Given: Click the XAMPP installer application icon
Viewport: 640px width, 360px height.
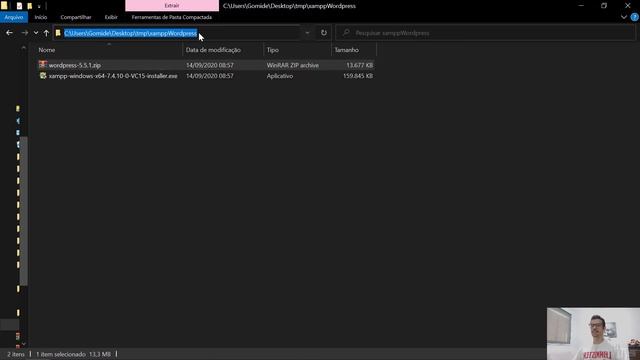Looking at the screenshot, I should click(43, 76).
